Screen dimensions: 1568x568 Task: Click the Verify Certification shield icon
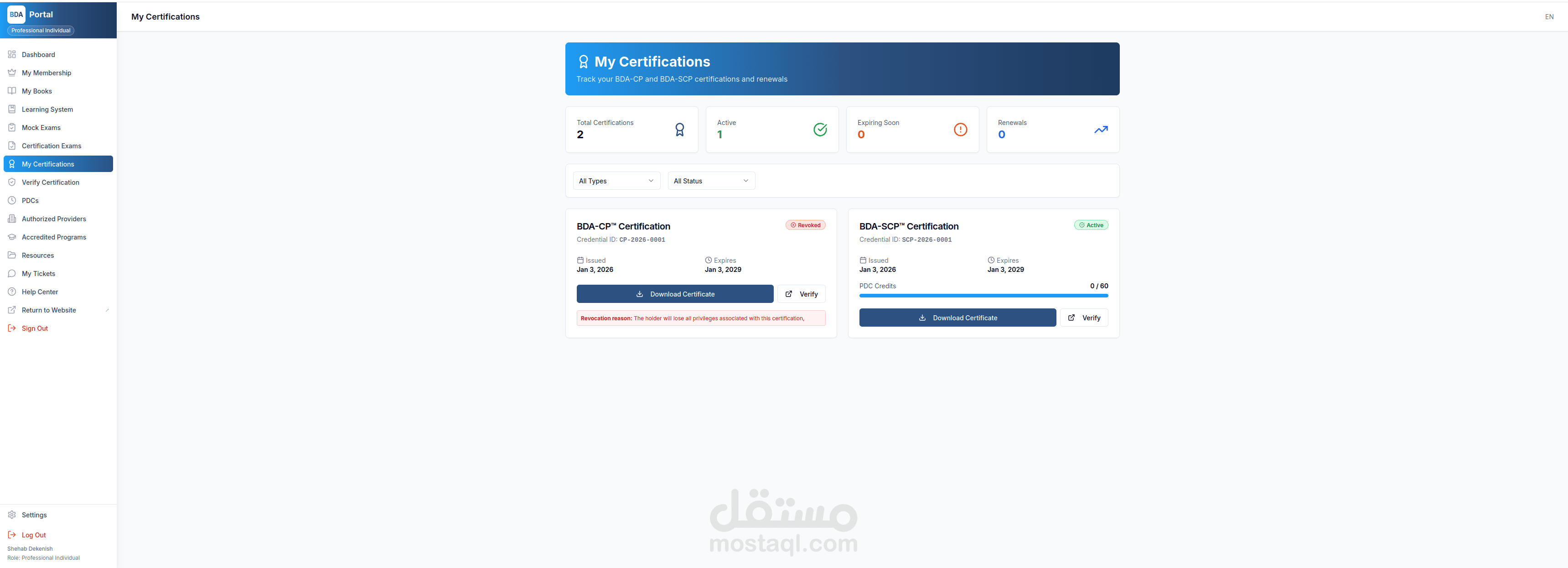(x=11, y=182)
